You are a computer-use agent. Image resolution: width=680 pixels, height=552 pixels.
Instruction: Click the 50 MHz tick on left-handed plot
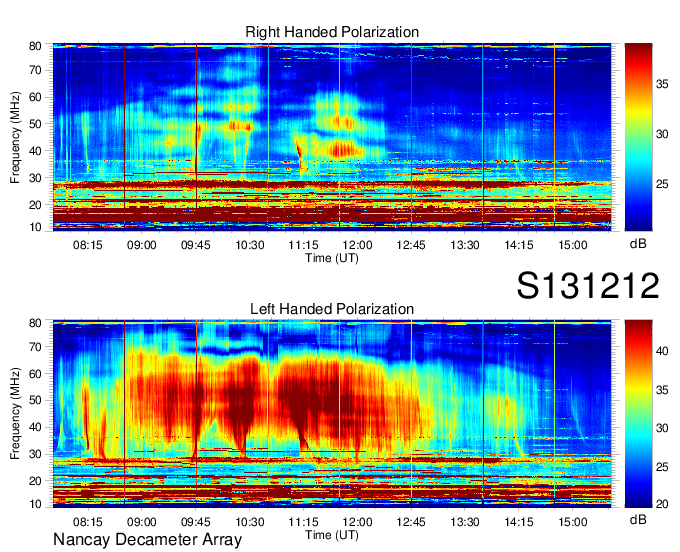coord(35,400)
